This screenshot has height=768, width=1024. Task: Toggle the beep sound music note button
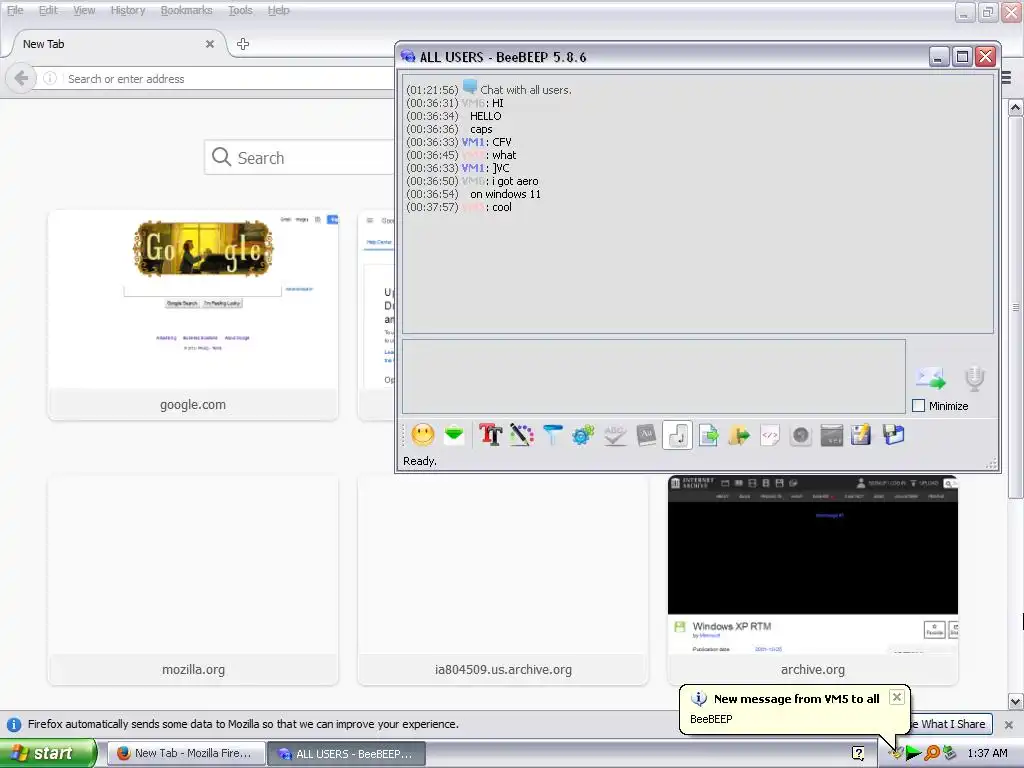click(x=677, y=435)
